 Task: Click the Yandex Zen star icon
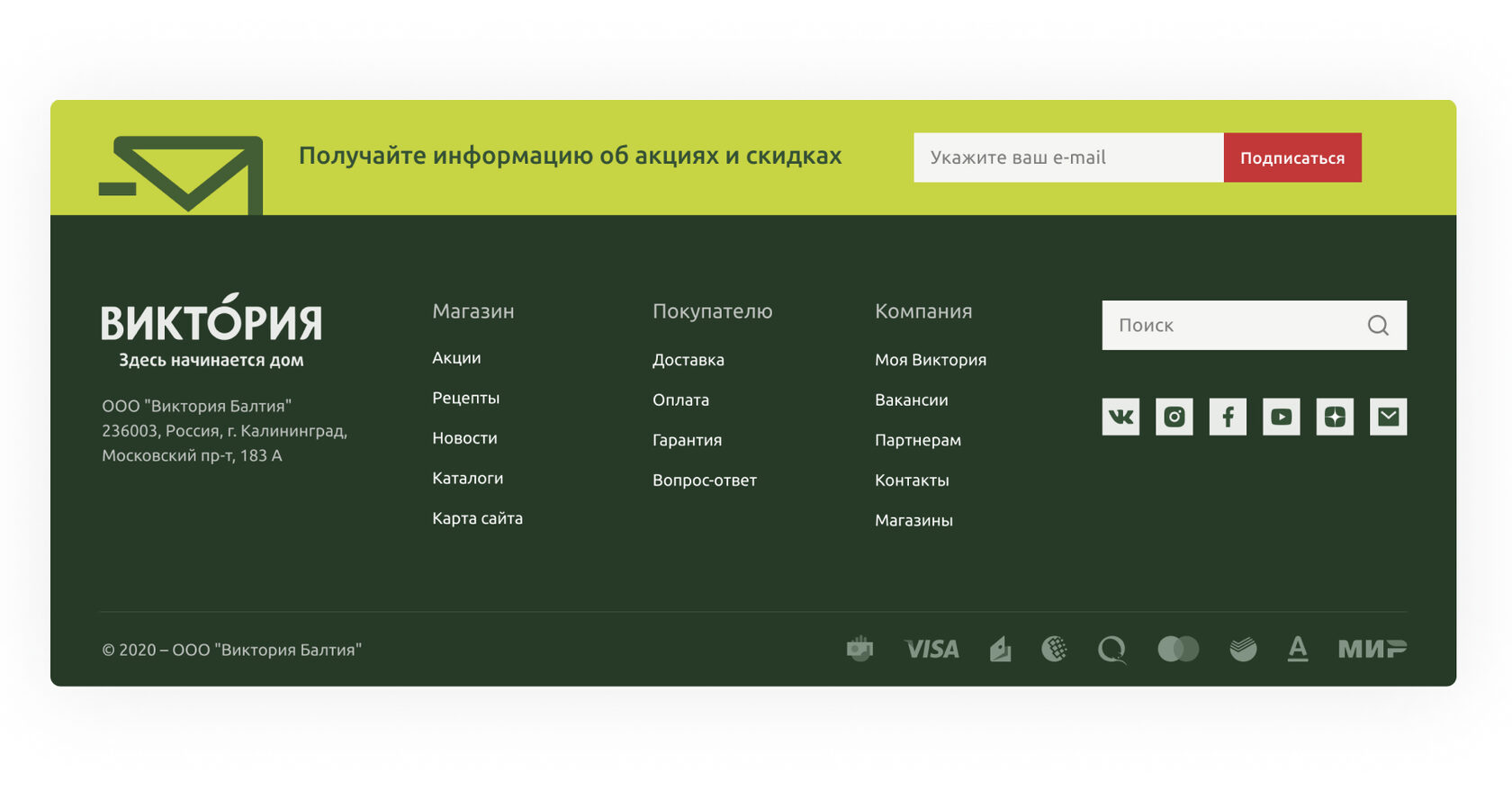point(1335,417)
